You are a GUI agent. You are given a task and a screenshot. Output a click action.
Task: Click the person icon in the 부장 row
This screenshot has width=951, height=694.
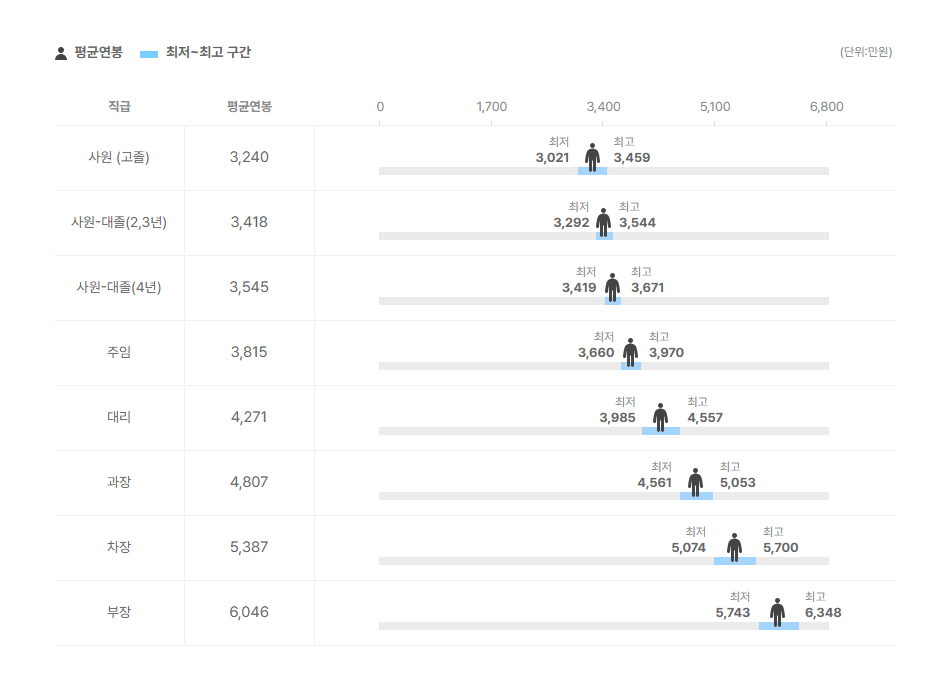point(777,612)
